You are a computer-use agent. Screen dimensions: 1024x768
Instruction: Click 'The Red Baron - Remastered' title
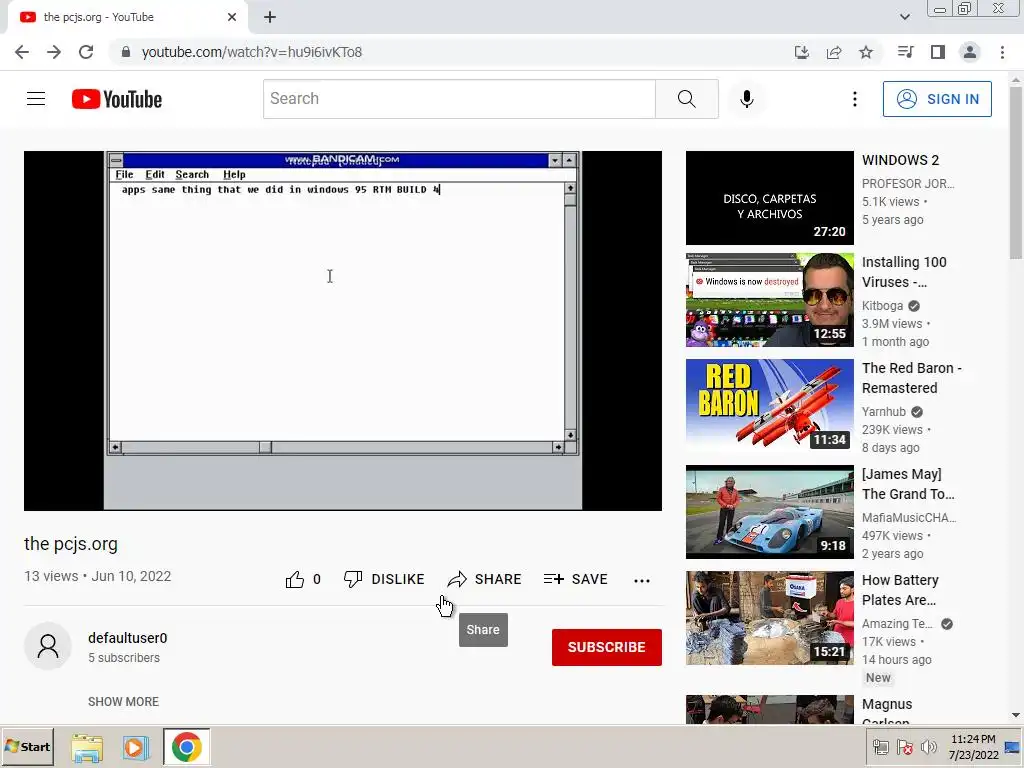pos(912,377)
